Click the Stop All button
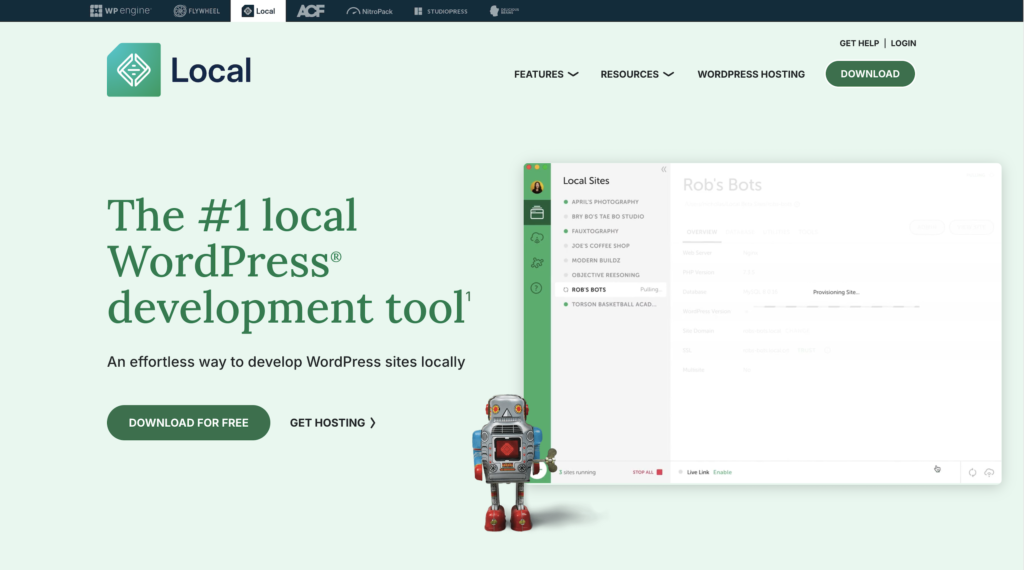Viewport: 1024px width, 570px height. (x=647, y=472)
